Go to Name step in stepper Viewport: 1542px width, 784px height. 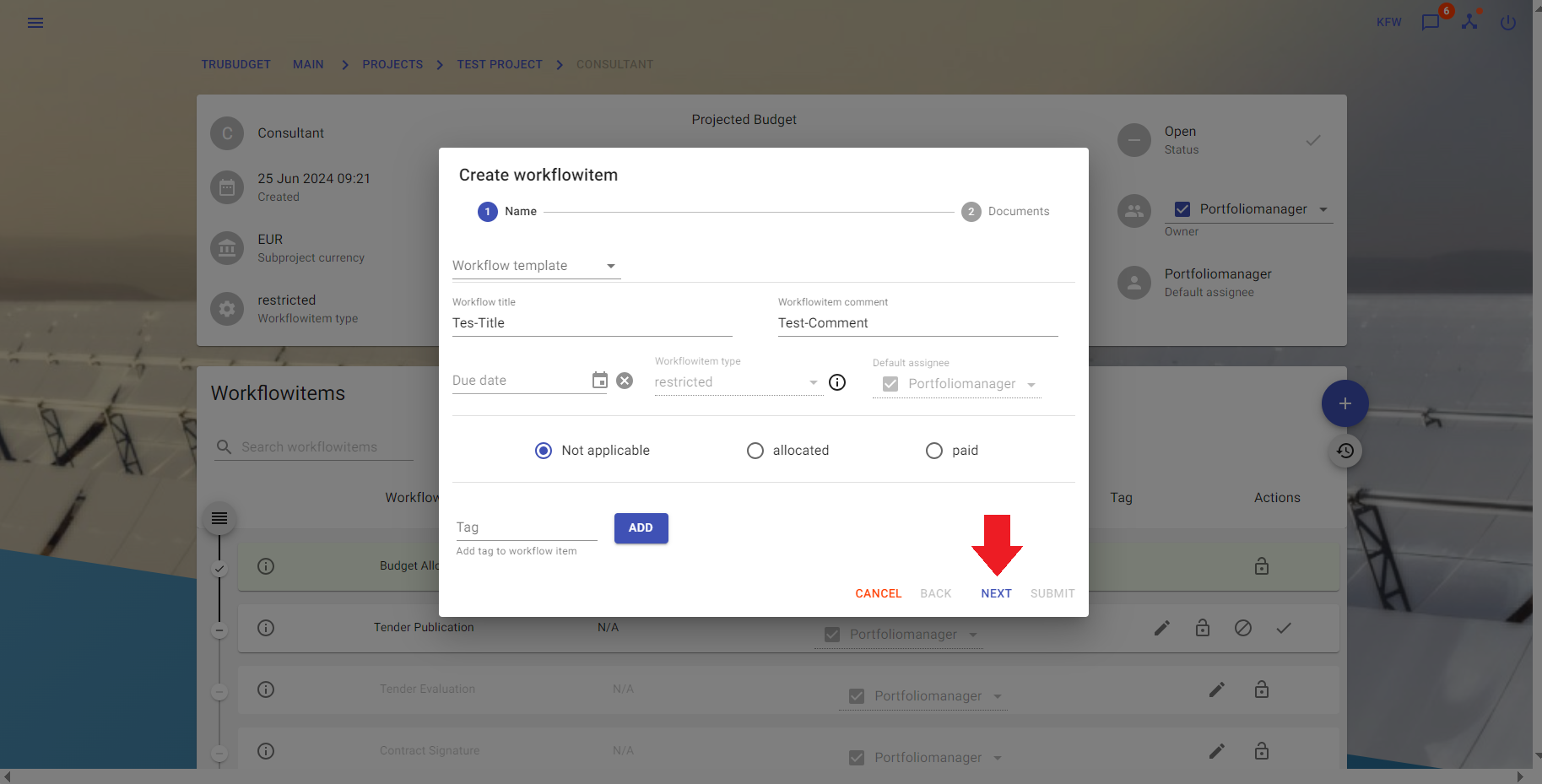(507, 212)
